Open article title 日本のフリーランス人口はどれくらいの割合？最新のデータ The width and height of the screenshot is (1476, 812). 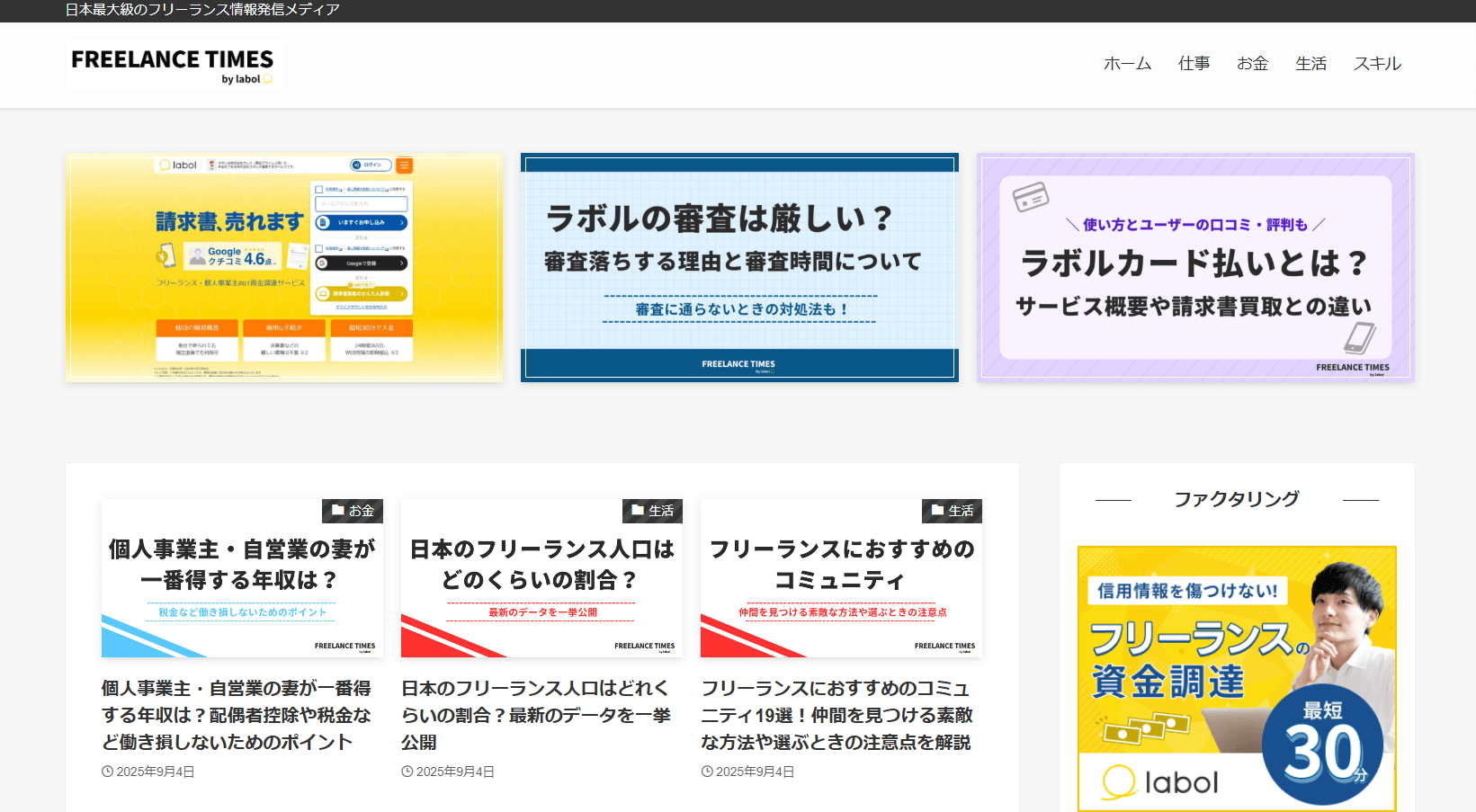point(536,715)
